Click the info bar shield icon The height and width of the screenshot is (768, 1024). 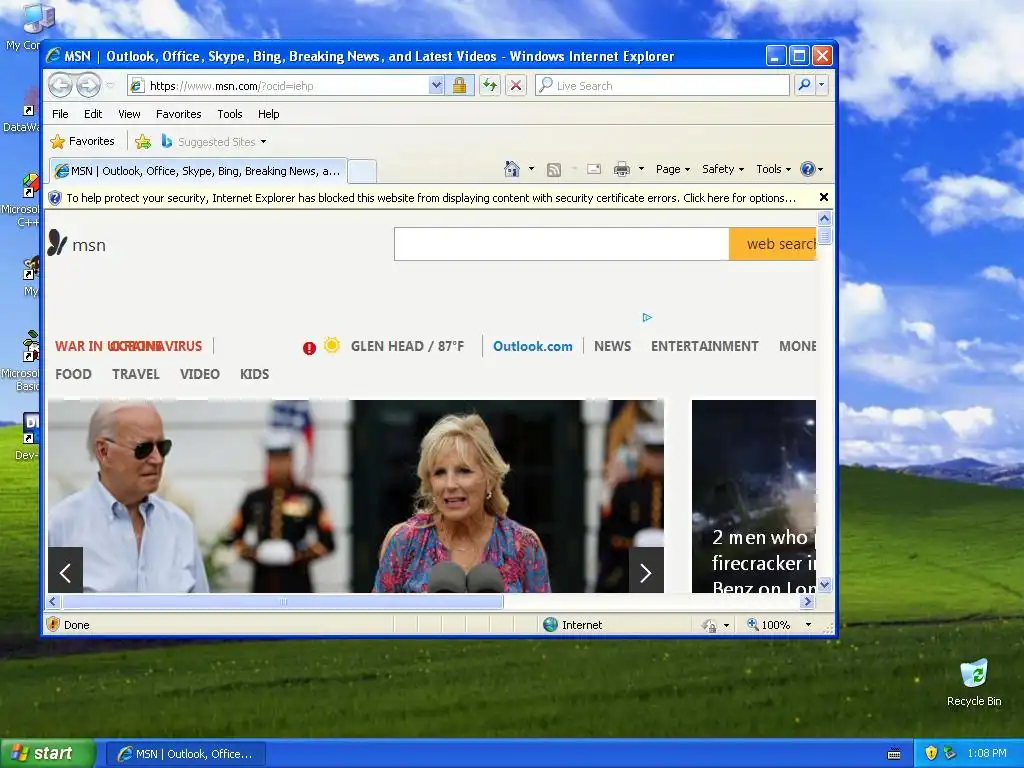[55, 198]
